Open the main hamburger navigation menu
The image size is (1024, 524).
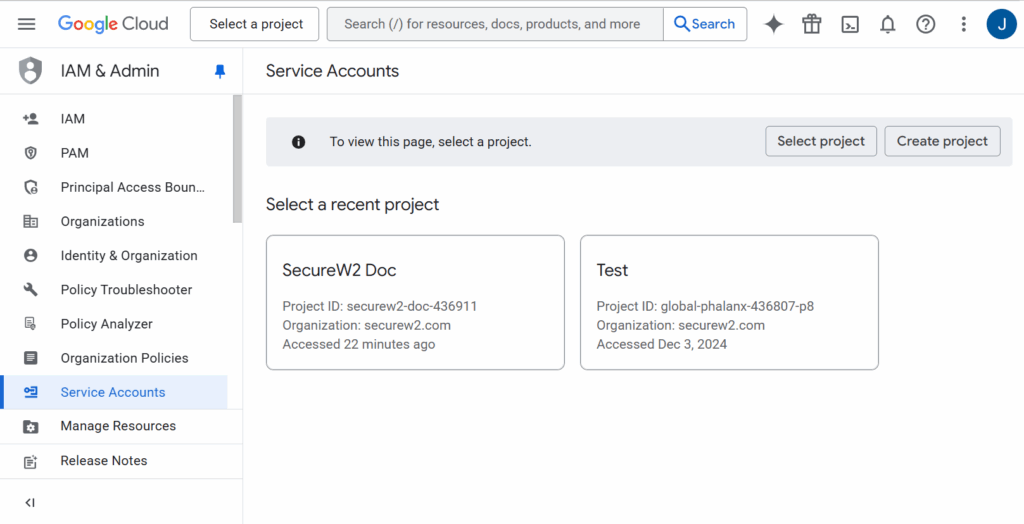tap(27, 24)
